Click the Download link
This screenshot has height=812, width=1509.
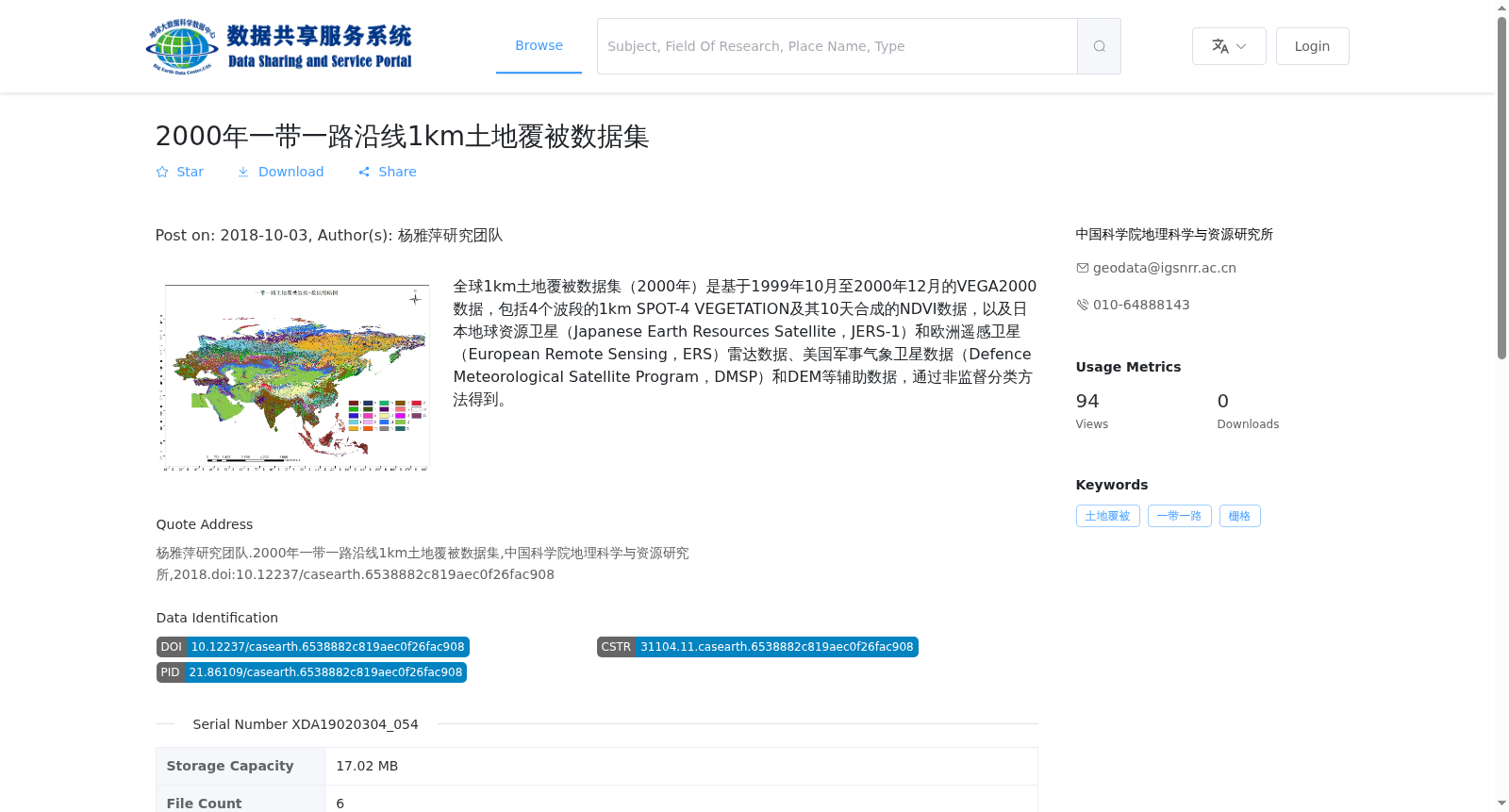(x=280, y=172)
